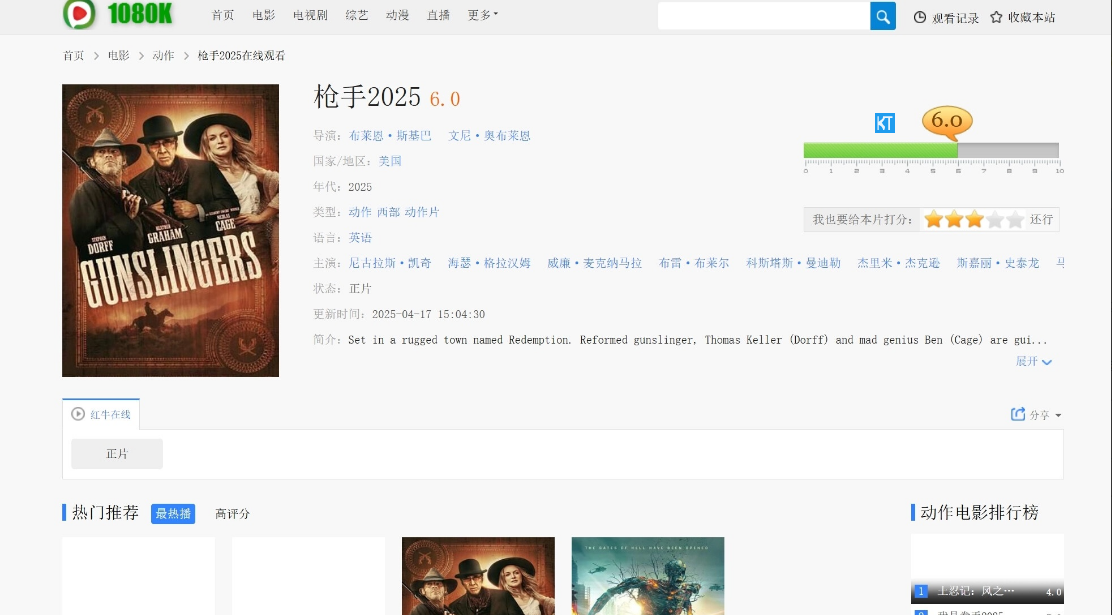Screen dimensions: 1112x615
Task: Click the orange 6.0 score bubble
Action: point(947,122)
